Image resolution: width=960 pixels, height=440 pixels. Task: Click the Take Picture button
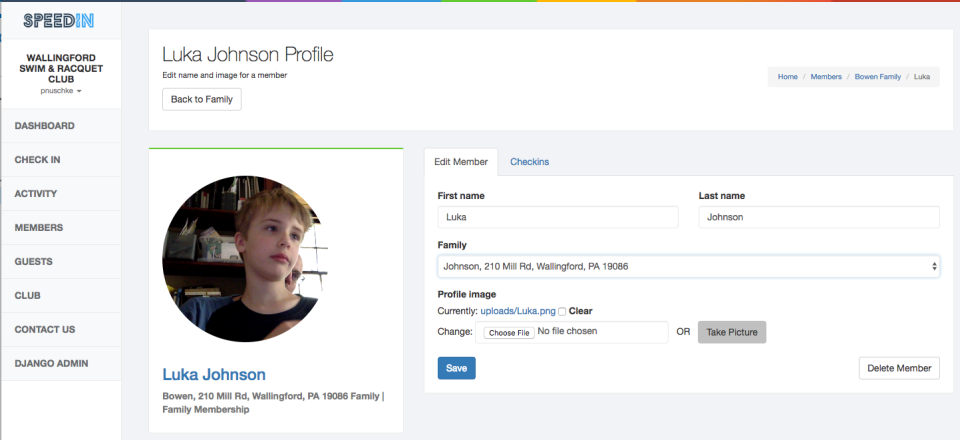(x=732, y=332)
